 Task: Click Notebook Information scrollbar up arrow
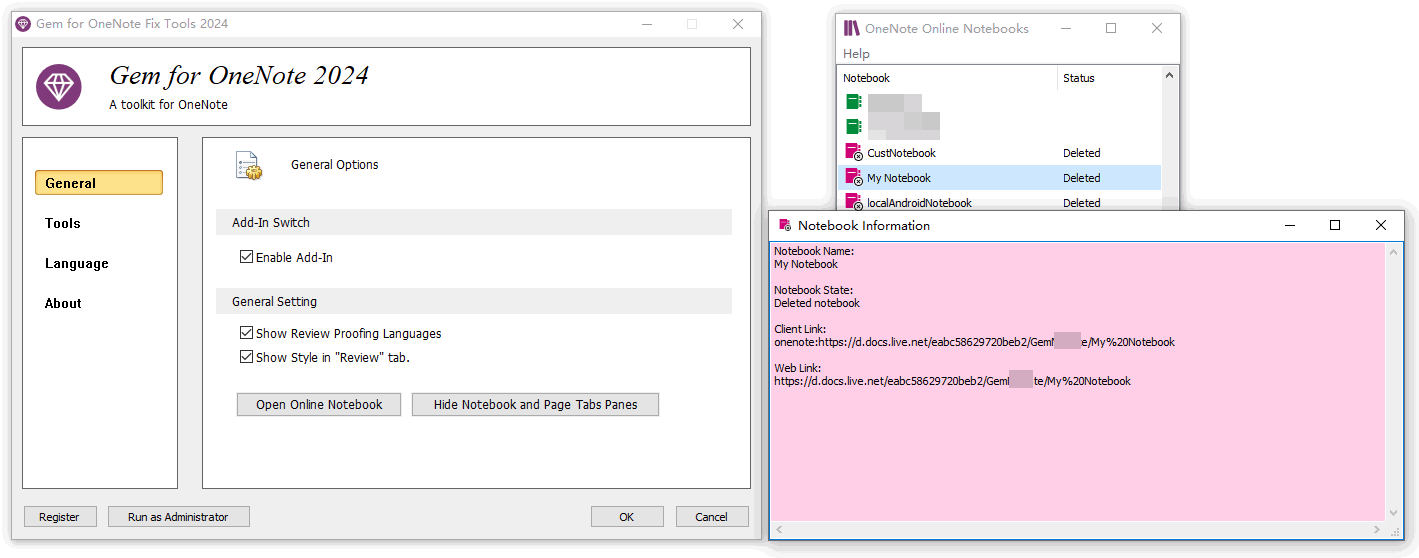click(1393, 251)
